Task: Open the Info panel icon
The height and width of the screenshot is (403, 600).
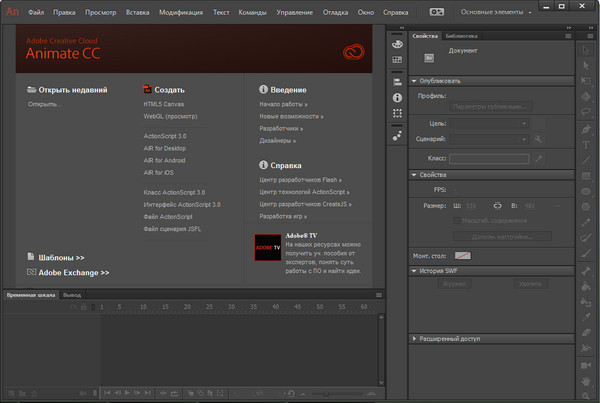Action: click(398, 97)
